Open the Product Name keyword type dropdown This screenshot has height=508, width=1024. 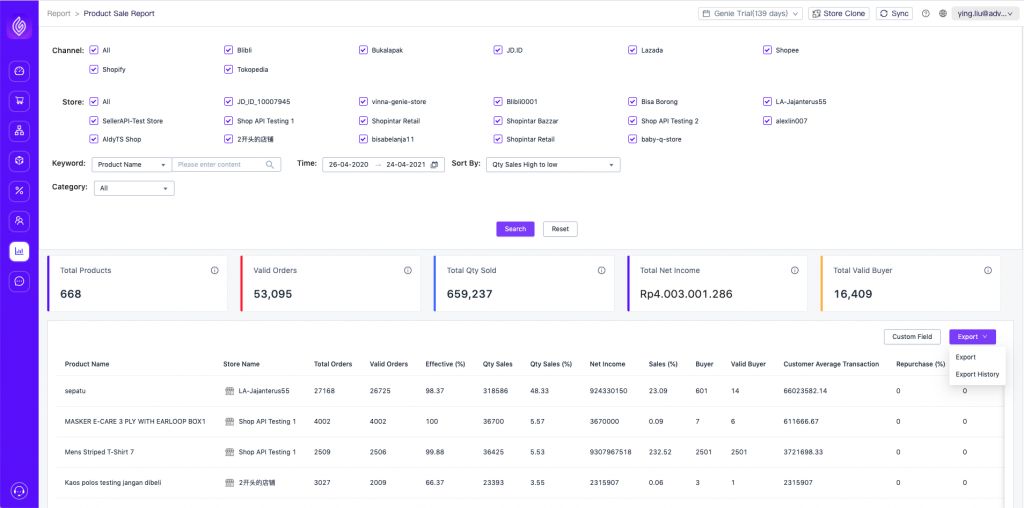pyautogui.click(x=131, y=165)
